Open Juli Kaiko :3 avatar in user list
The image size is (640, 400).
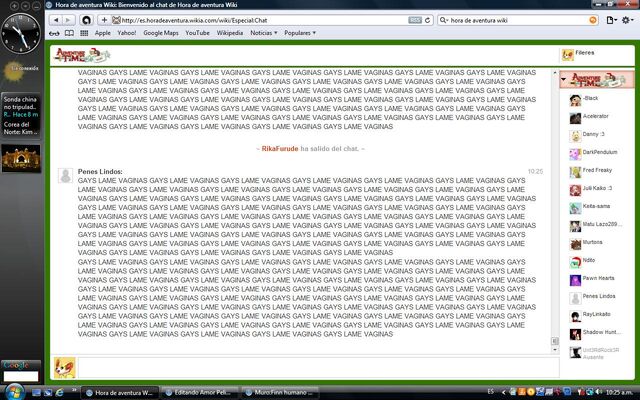click(576, 190)
